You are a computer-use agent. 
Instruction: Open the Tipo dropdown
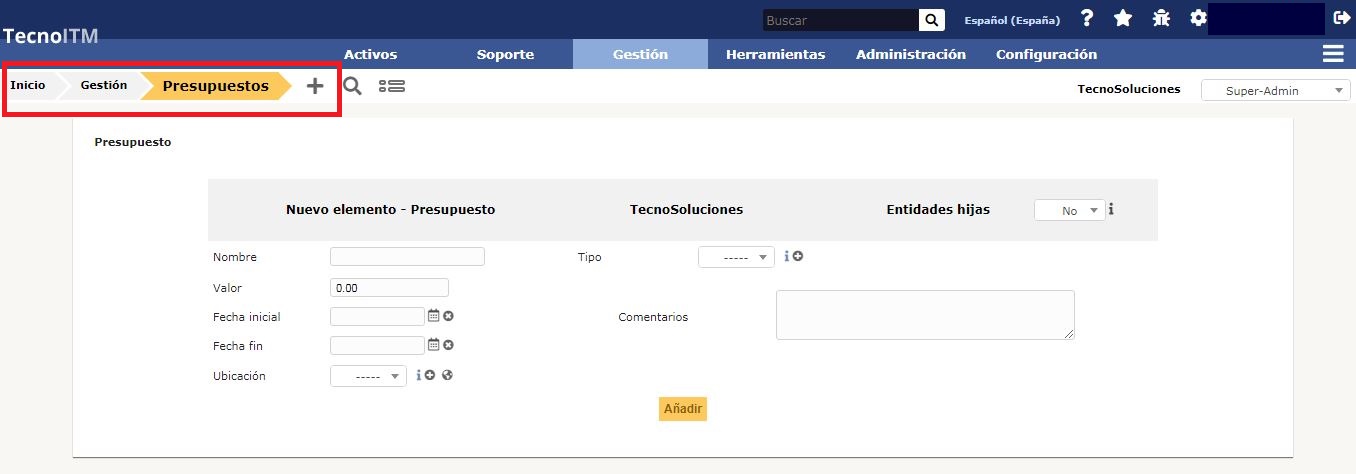[x=736, y=258]
